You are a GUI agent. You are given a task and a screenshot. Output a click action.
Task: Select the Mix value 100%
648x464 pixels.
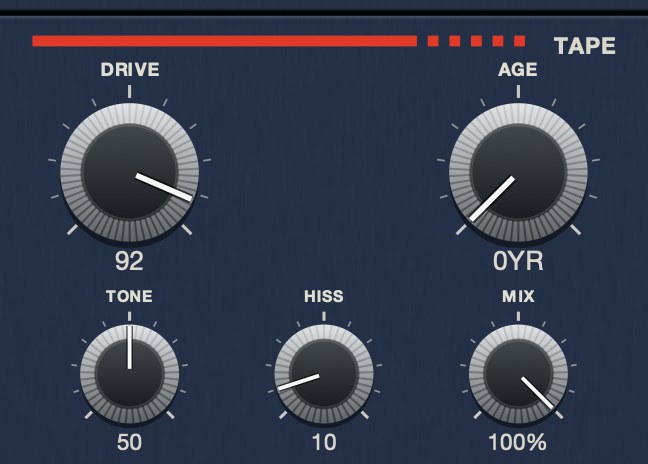[518, 442]
